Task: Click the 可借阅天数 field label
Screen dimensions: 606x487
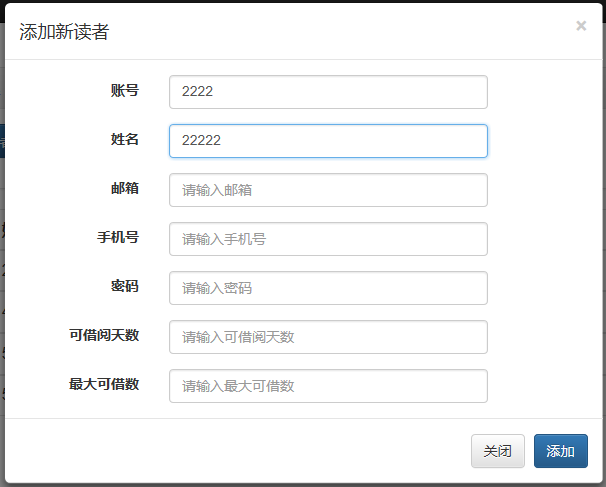Action: click(103, 335)
